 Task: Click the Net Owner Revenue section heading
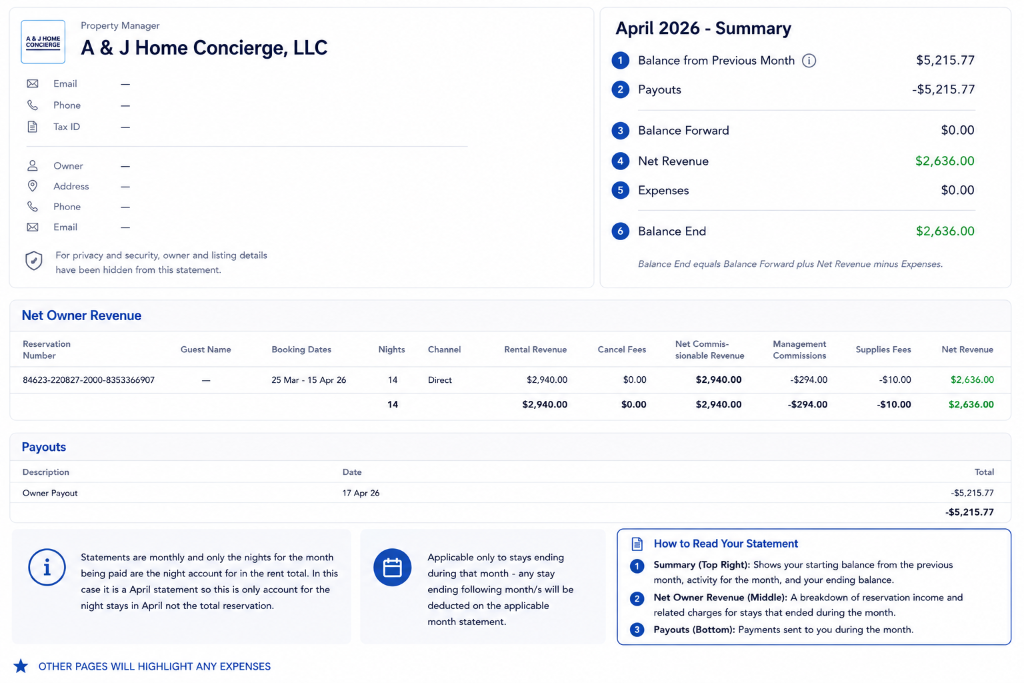pos(82,315)
